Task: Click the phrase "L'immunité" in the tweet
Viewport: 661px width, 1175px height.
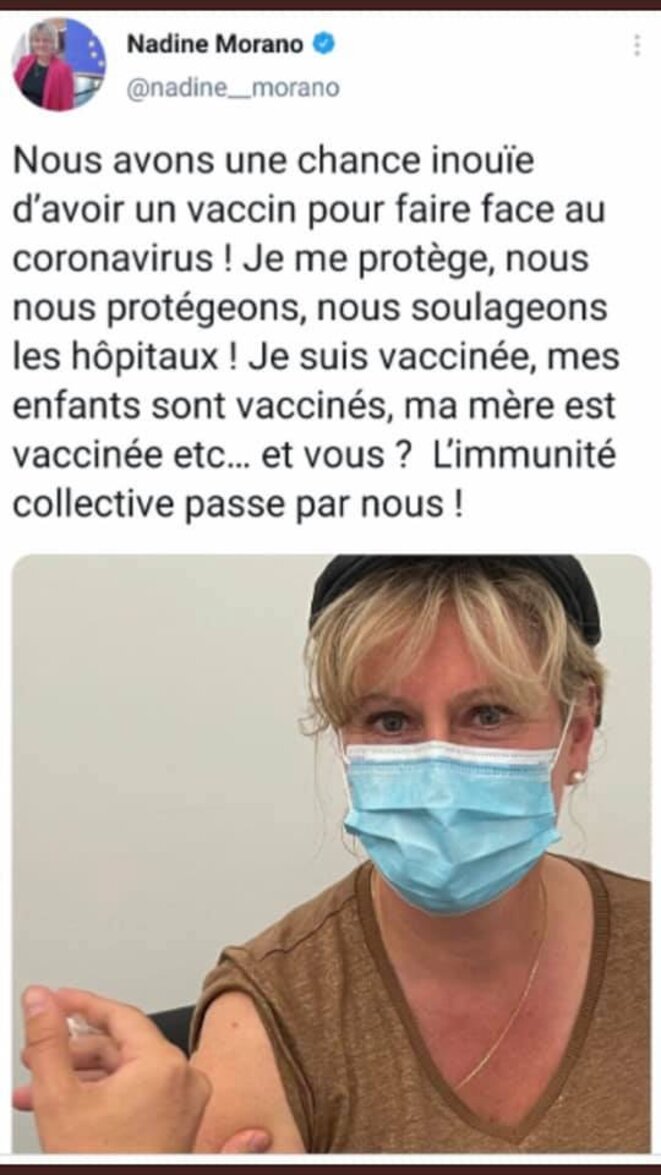Action: 525,454
